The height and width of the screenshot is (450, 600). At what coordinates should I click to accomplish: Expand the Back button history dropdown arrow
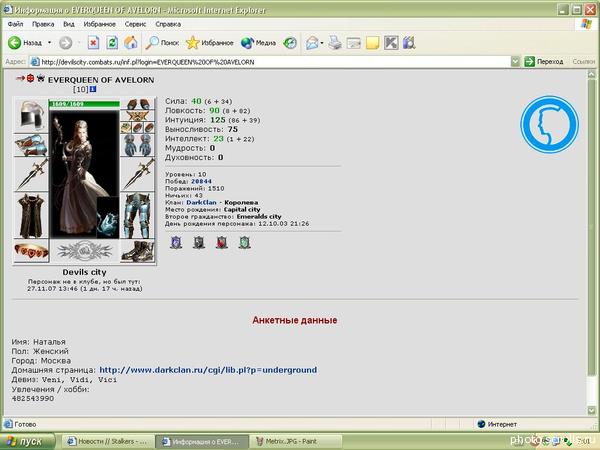(x=48, y=43)
